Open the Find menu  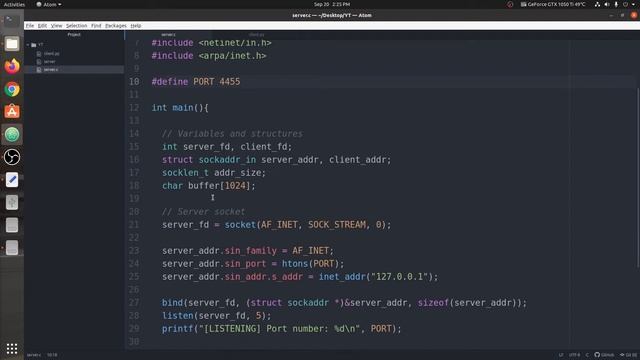(x=96, y=25)
